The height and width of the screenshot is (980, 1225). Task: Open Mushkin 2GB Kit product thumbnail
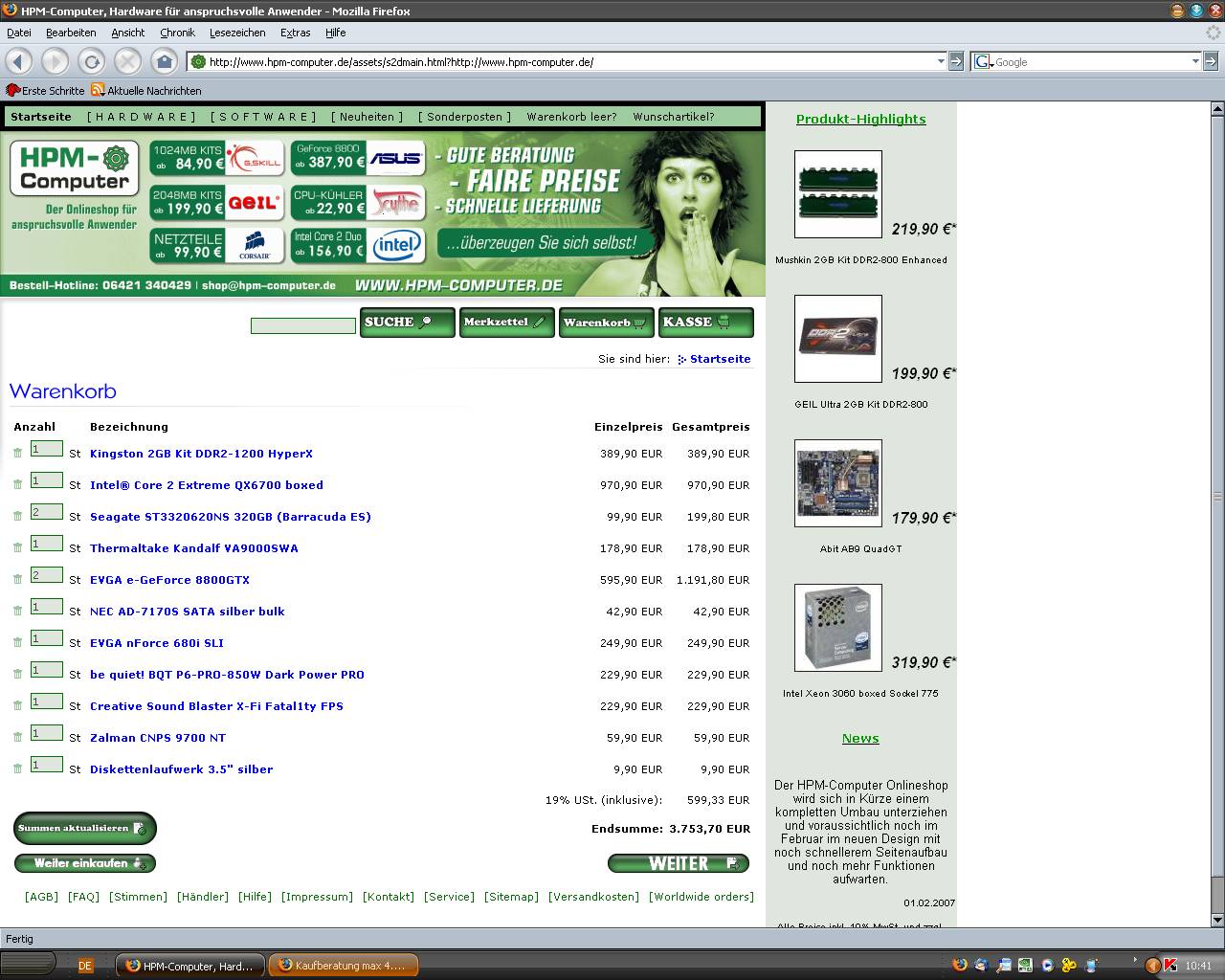point(838,194)
